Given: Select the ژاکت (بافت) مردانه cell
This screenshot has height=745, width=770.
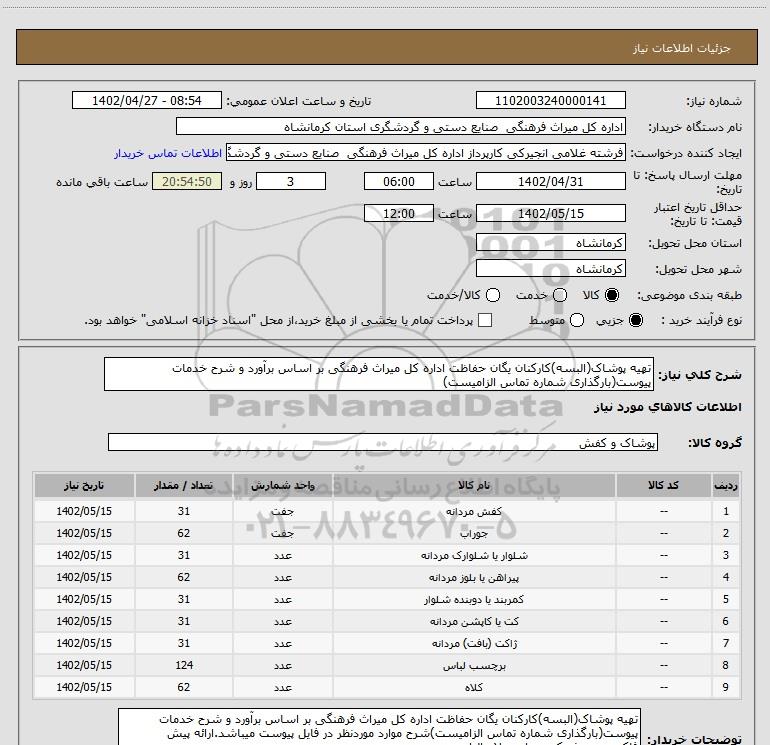Looking at the screenshot, I should pyautogui.click(x=474, y=643).
